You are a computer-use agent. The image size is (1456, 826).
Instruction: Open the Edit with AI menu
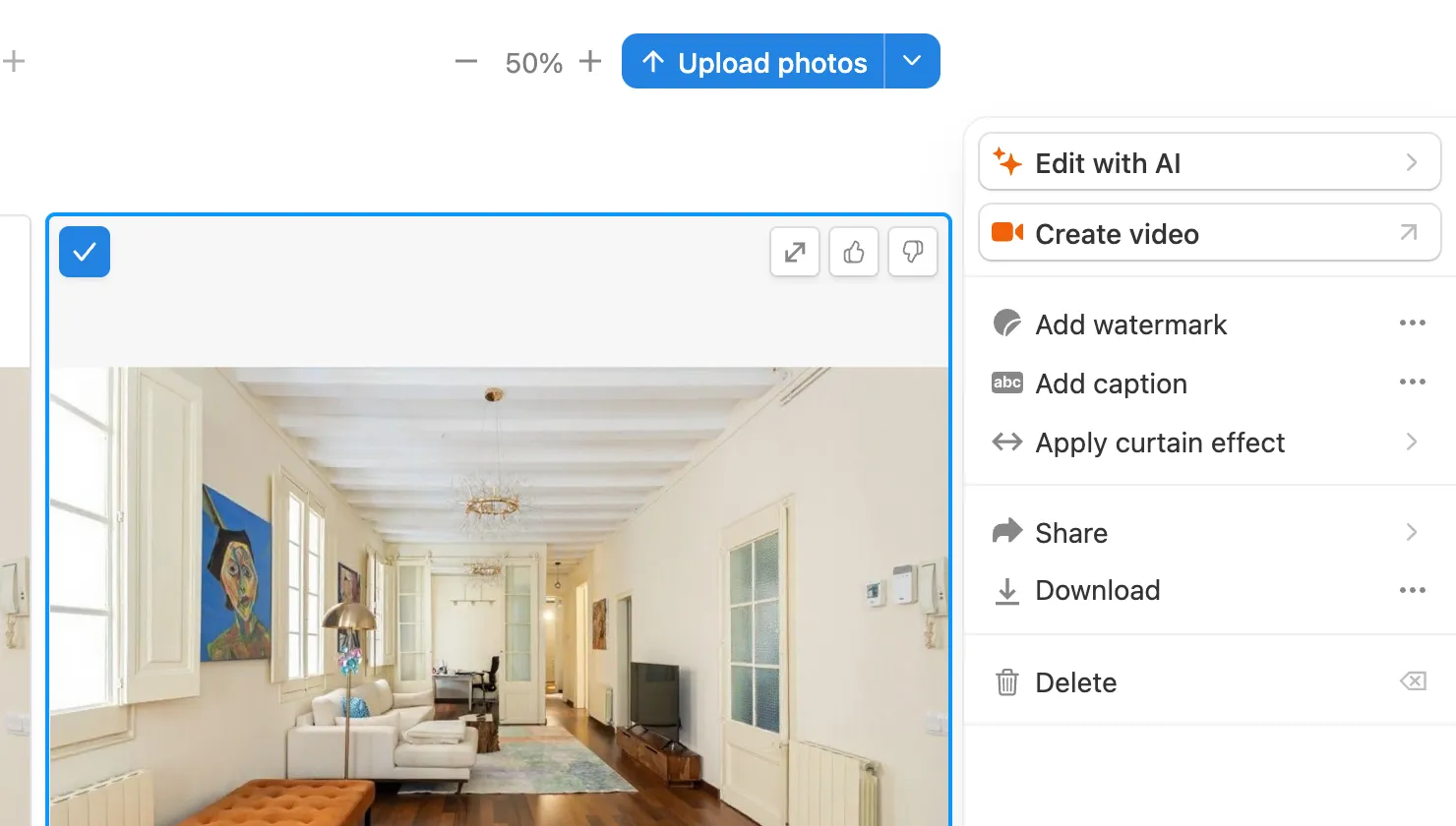tap(1210, 162)
